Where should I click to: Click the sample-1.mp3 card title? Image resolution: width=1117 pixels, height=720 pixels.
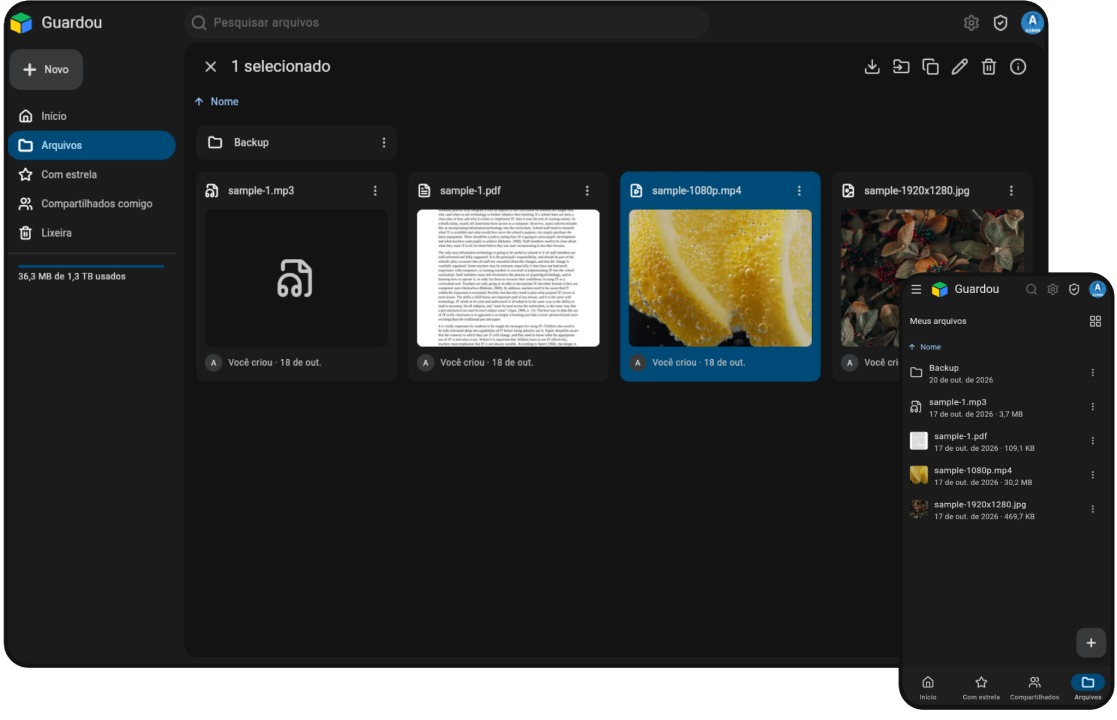(x=261, y=191)
